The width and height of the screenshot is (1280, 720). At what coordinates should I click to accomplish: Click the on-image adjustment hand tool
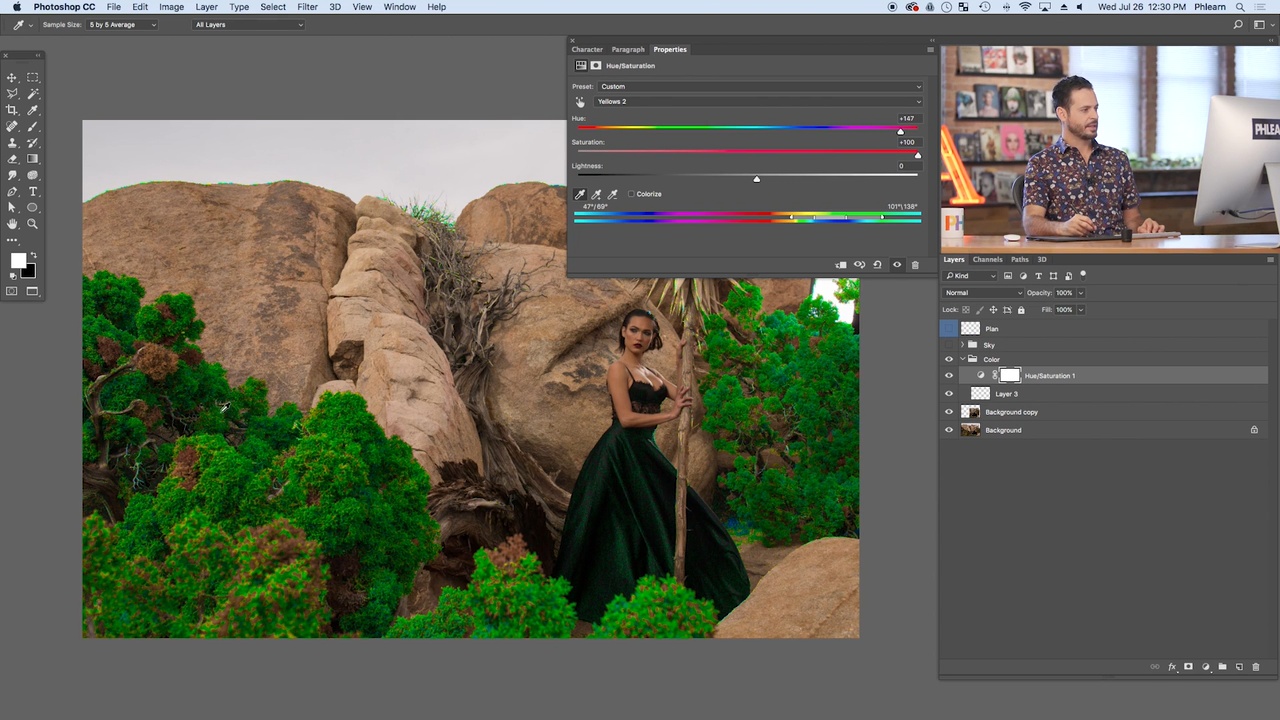tap(580, 102)
